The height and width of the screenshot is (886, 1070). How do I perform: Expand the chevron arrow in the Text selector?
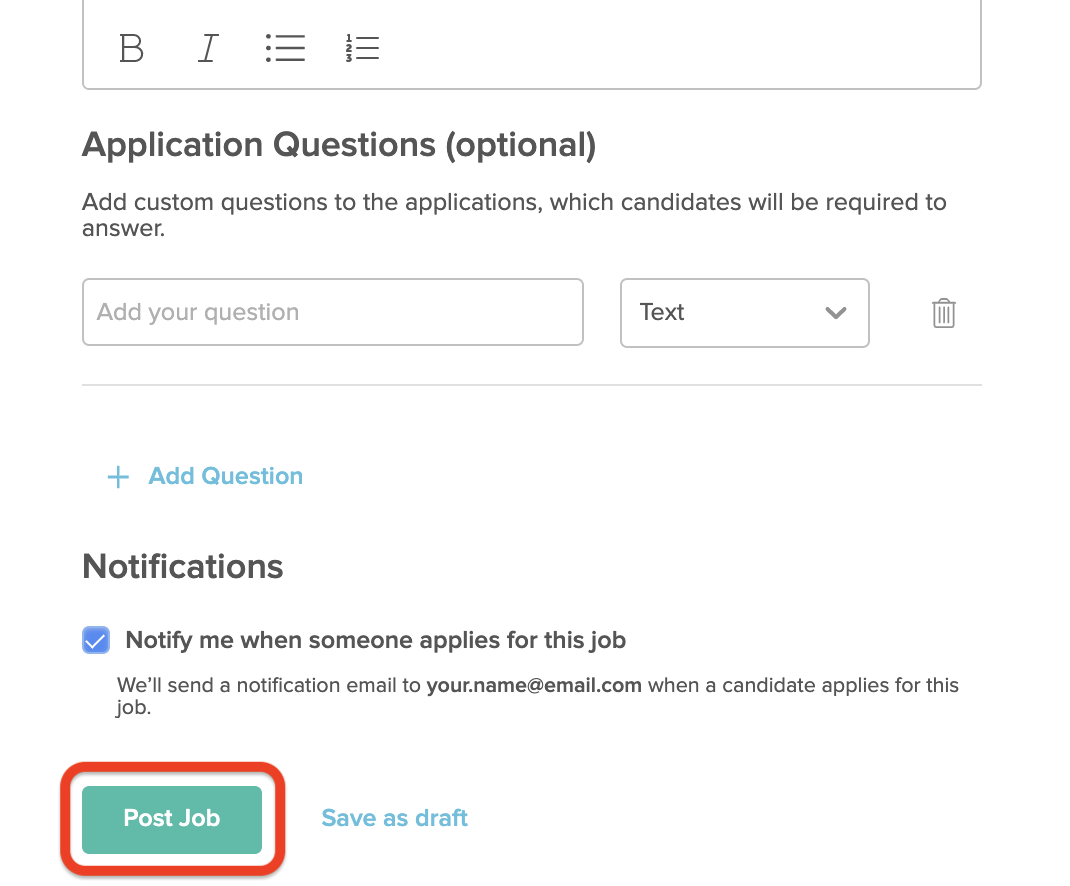point(835,313)
